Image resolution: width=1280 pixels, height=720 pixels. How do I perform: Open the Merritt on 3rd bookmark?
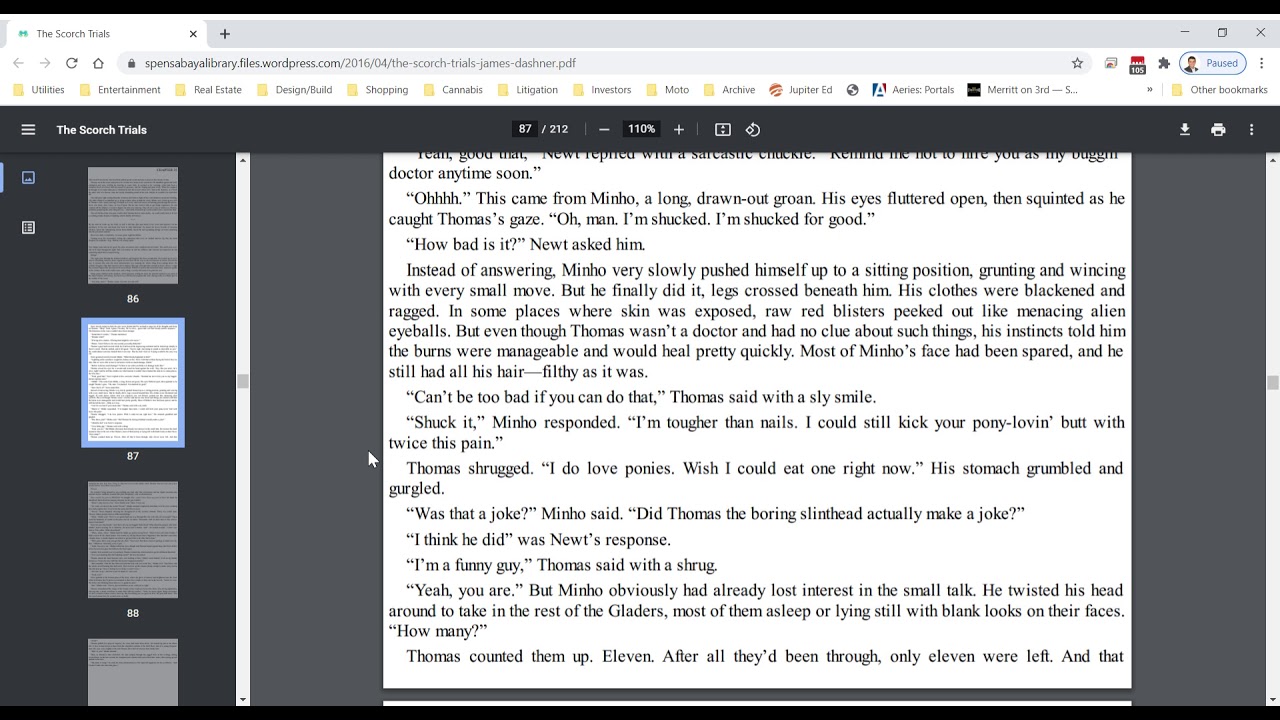(x=1023, y=90)
